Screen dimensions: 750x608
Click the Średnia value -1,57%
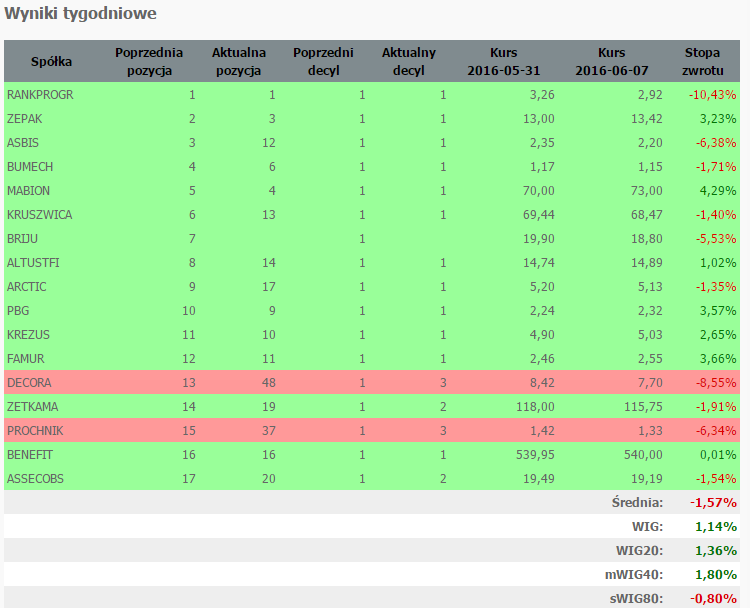[711, 502]
